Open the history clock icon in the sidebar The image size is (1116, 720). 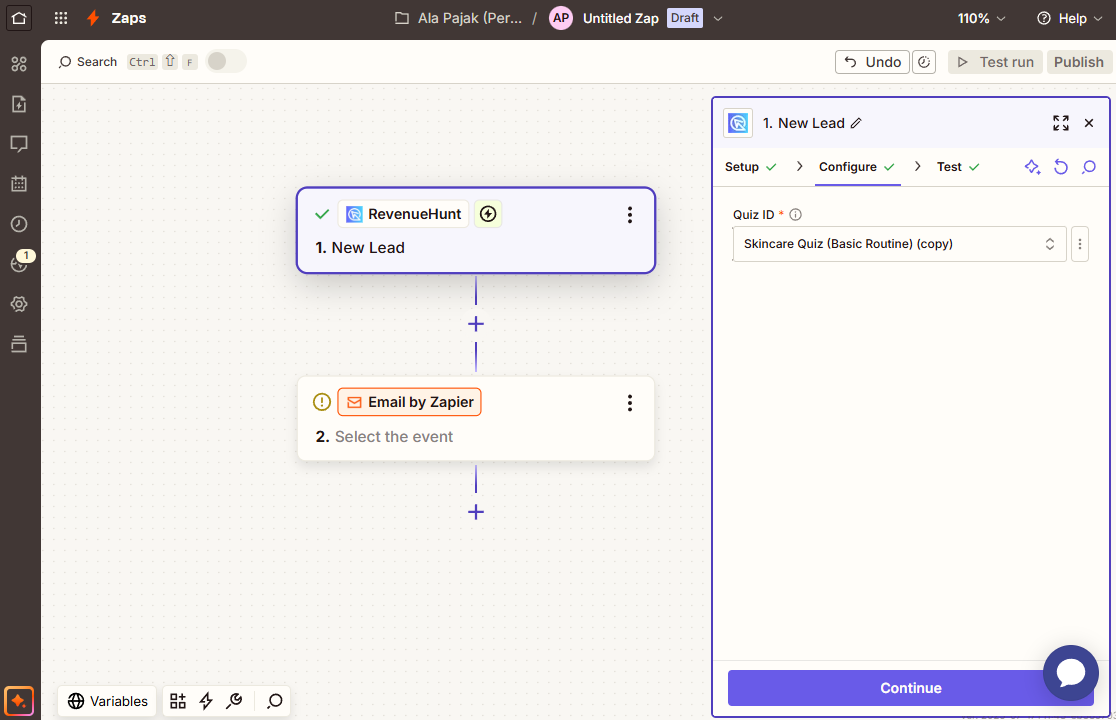(x=19, y=224)
